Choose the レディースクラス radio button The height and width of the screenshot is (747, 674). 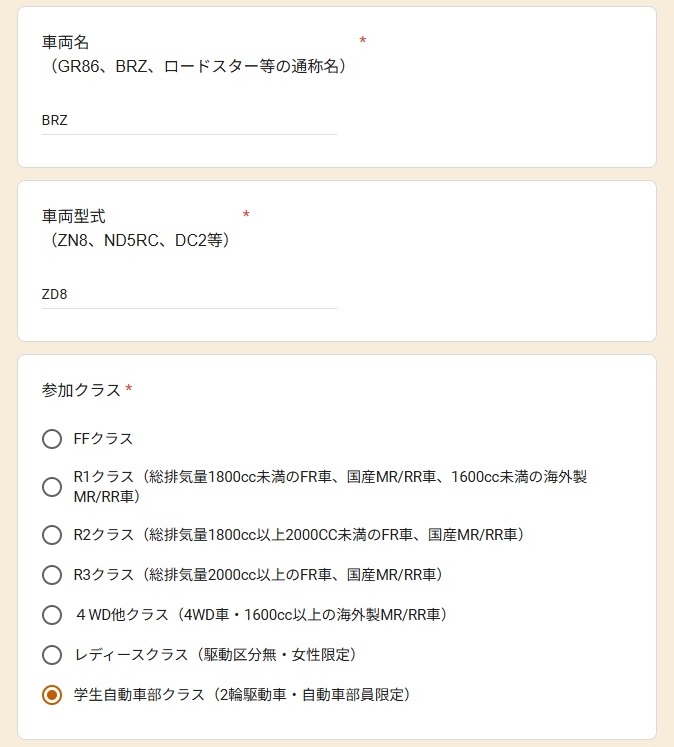pyautogui.click(x=52, y=655)
